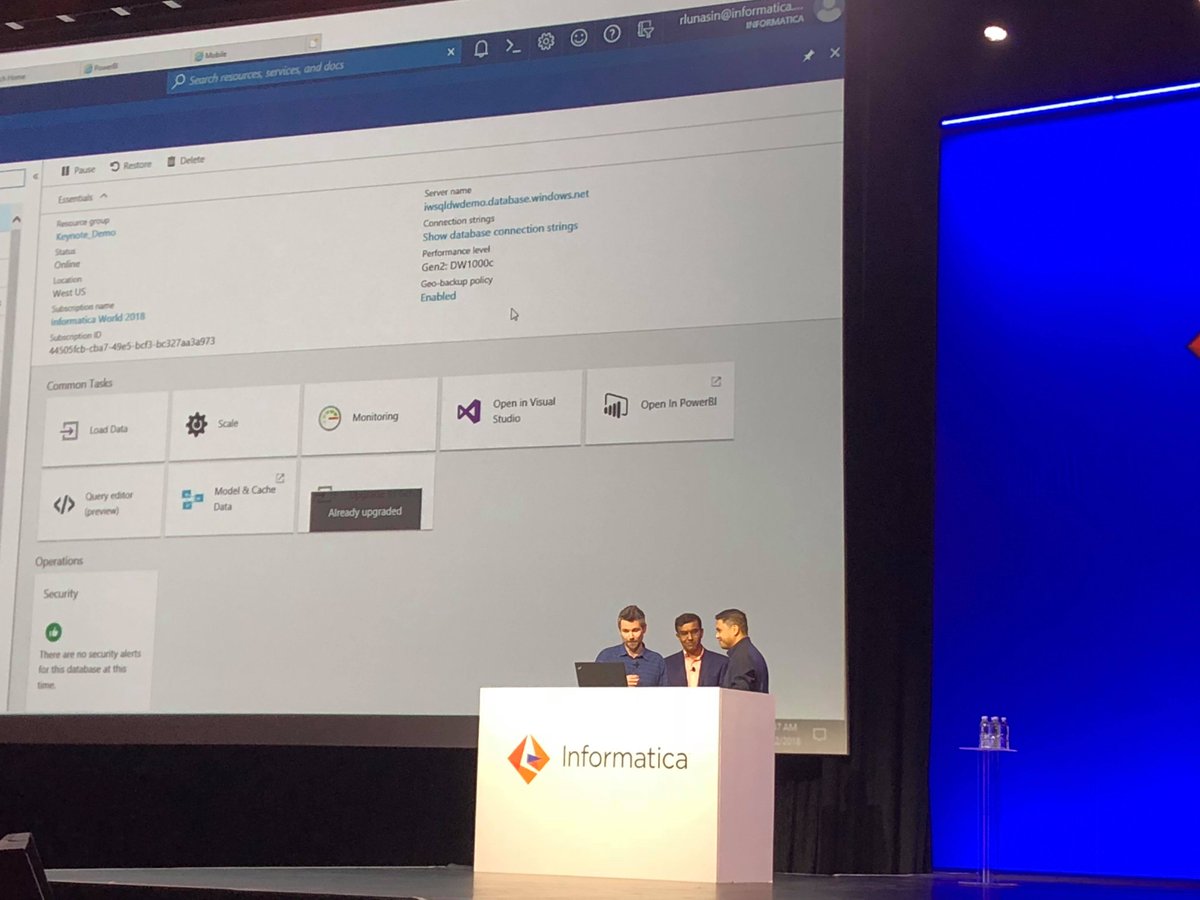Click the Monitoring gauge icon

(330, 418)
